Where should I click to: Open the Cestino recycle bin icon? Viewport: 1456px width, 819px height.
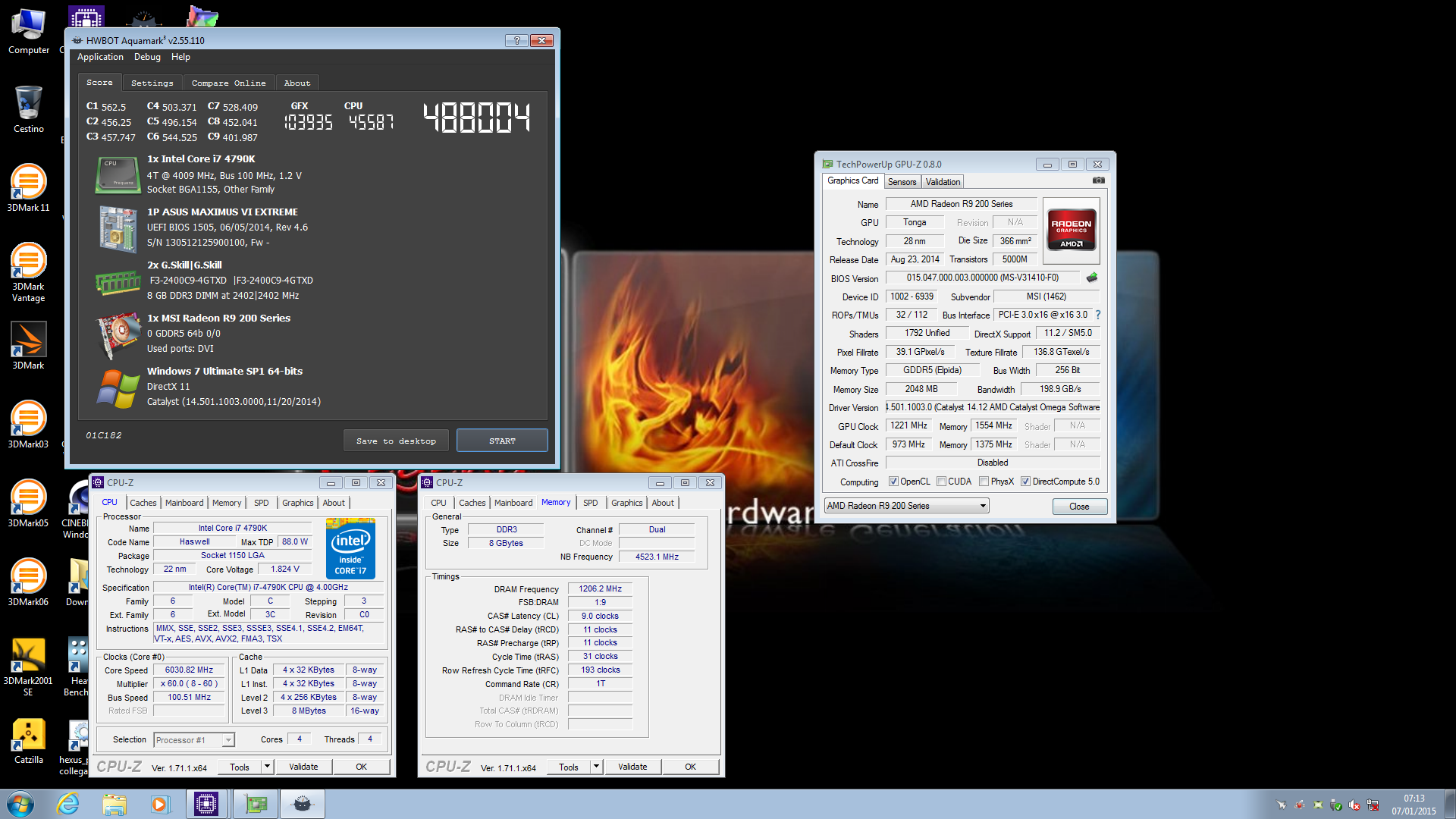tap(29, 110)
